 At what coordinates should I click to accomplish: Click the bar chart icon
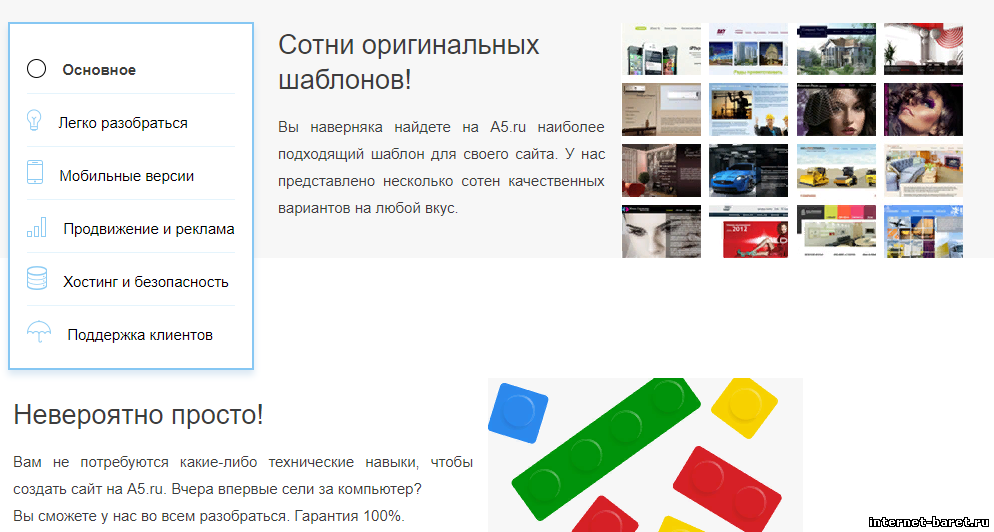(x=36, y=227)
